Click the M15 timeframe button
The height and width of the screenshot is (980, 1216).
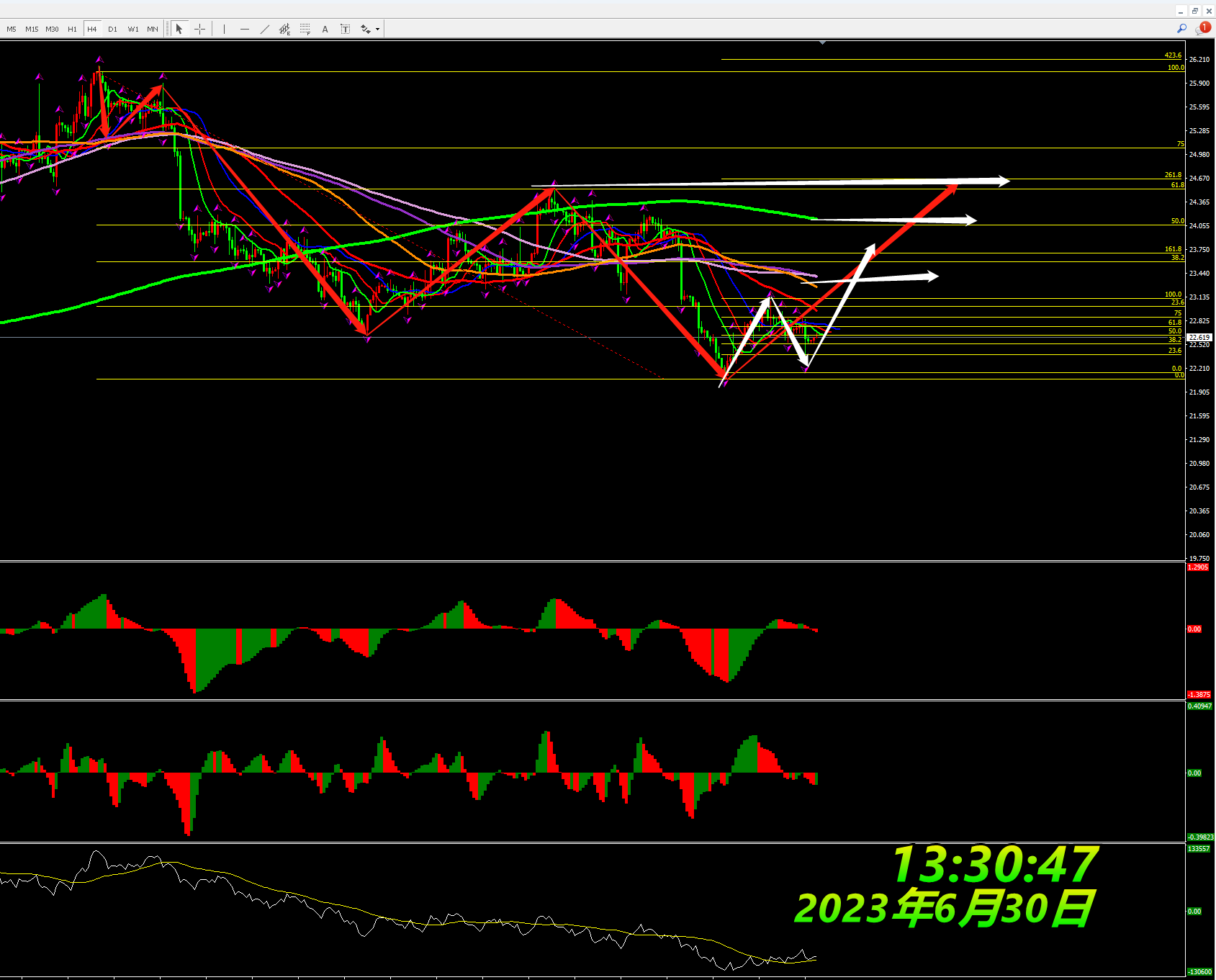tap(32, 29)
